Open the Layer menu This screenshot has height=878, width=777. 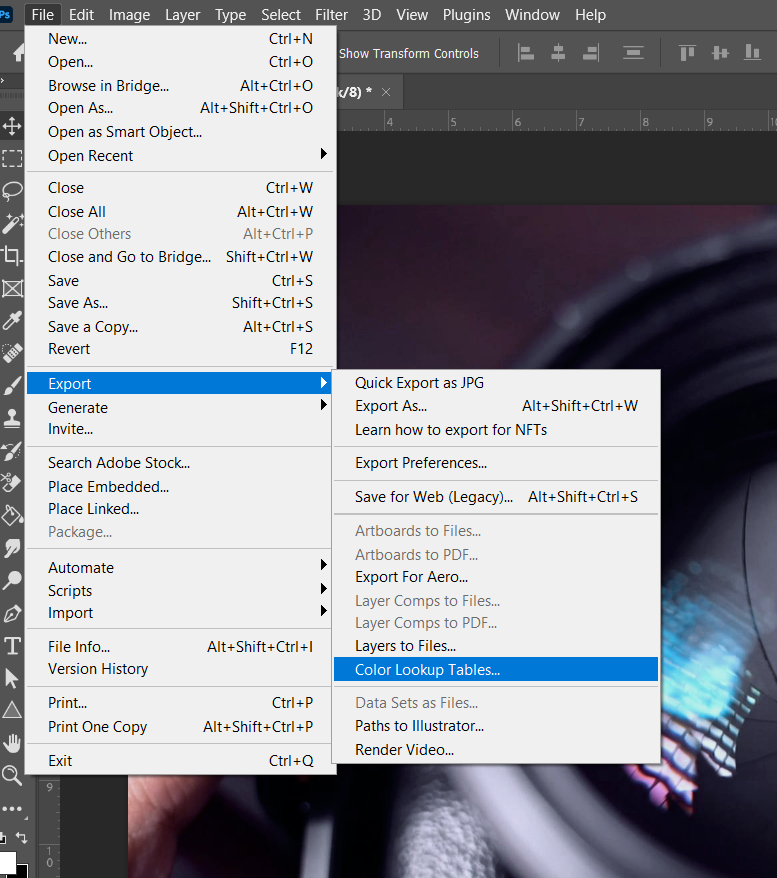tap(182, 15)
